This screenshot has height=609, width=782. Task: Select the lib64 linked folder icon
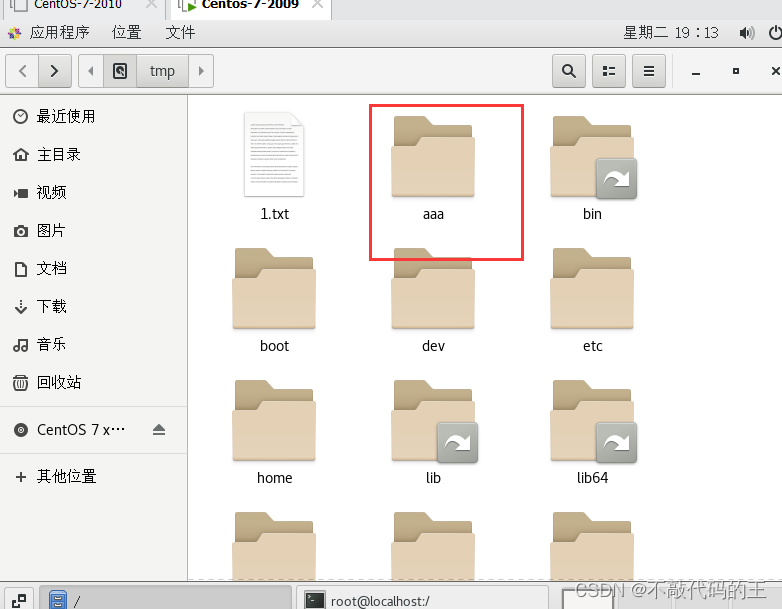click(x=593, y=421)
